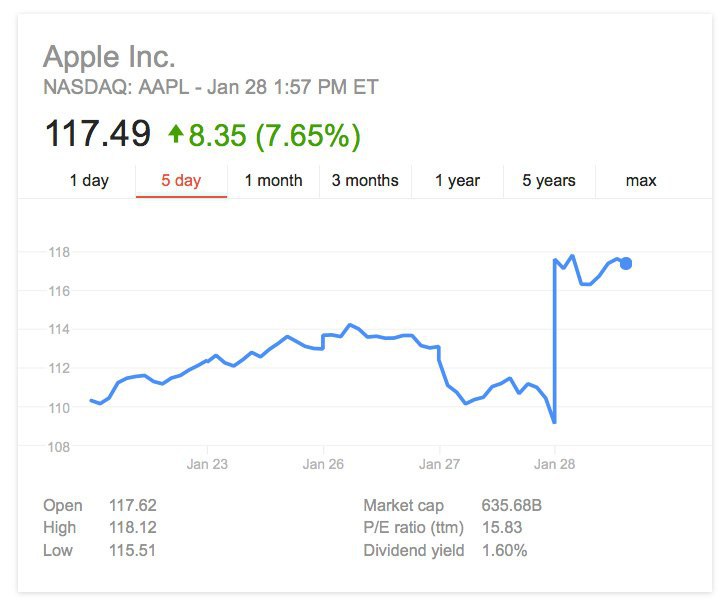
Task: Click the Dividend yield value 1.60%
Action: [x=503, y=550]
